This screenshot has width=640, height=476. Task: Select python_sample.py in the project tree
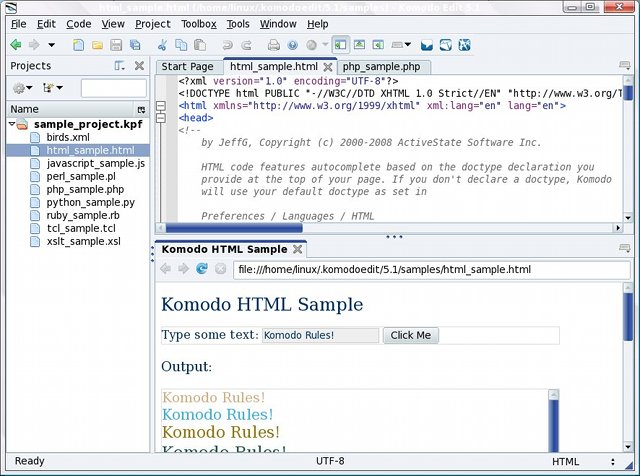[x=90, y=202]
